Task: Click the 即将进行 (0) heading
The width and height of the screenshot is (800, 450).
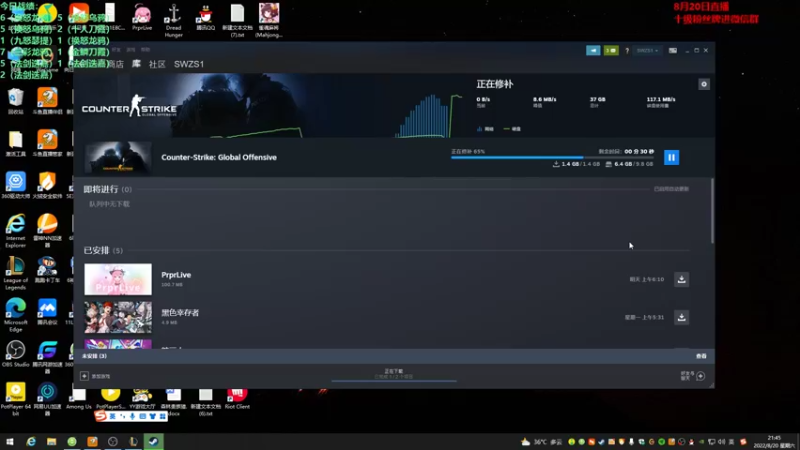Action: pyautogui.click(x=108, y=189)
